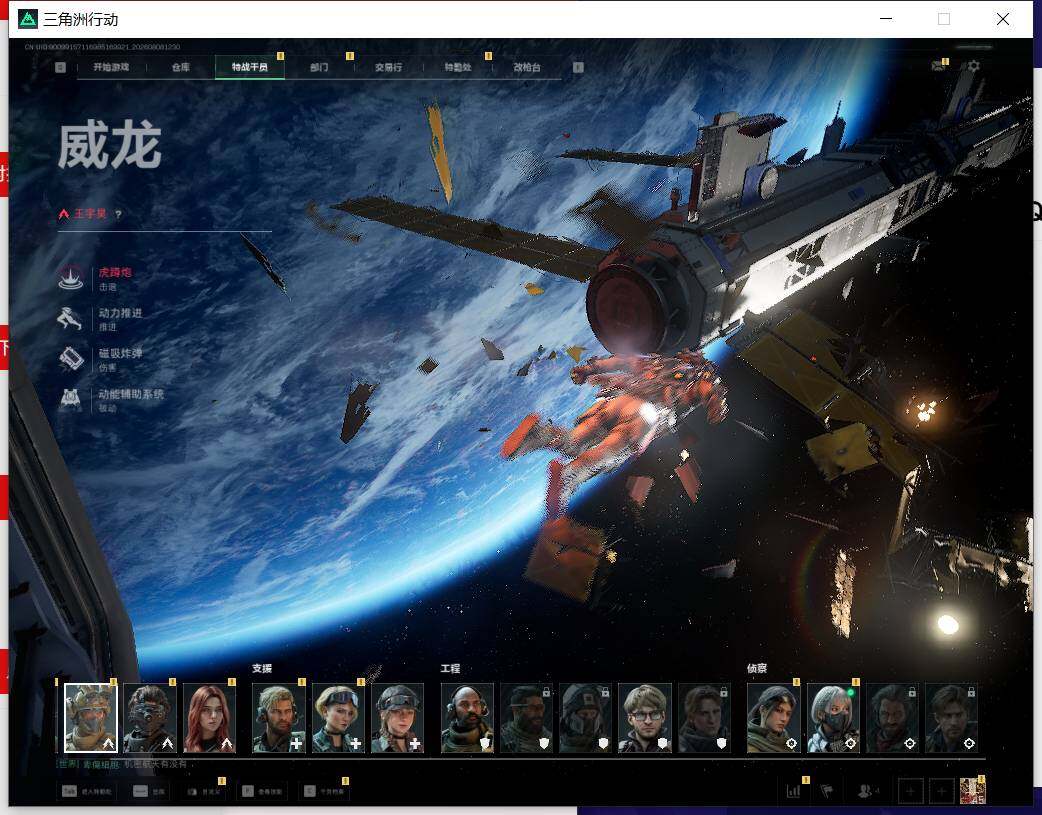Screen dimensions: 1042x815
Task: Open the bar-chart statistics icon
Action: pyautogui.click(x=793, y=791)
